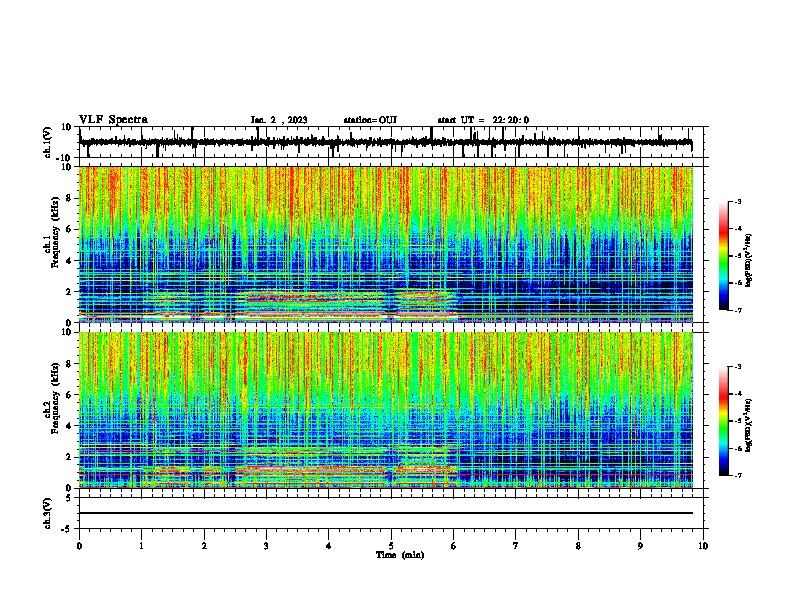792x612 pixels.
Task: Click the time axis tick label '9'
Action: pyautogui.click(x=640, y=546)
